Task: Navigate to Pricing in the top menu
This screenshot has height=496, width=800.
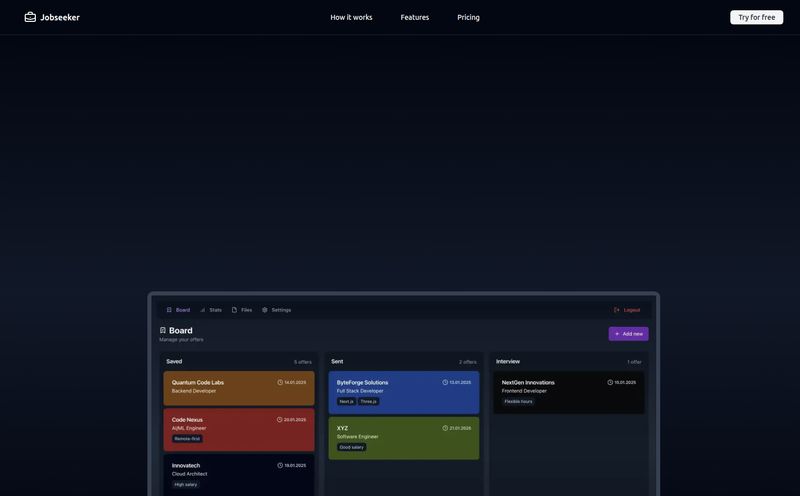Action: pyautogui.click(x=468, y=17)
